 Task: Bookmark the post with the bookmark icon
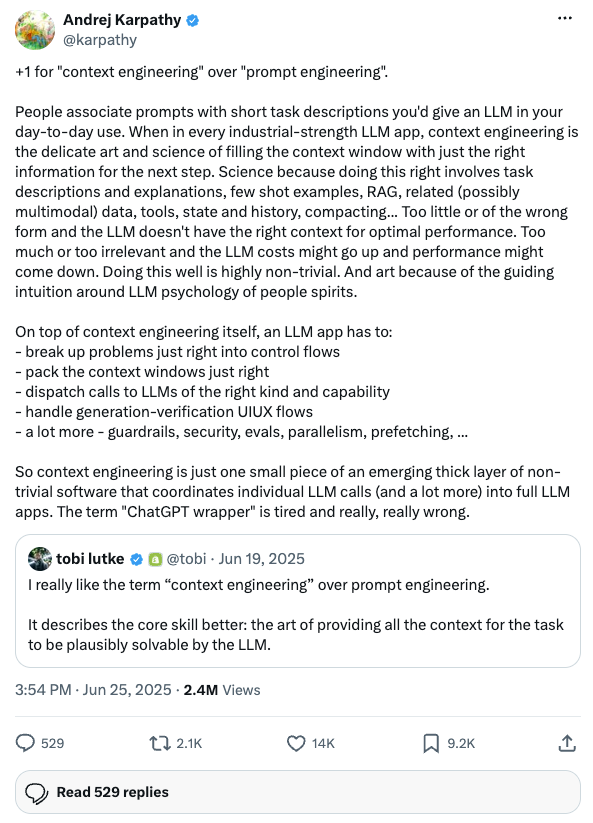431,743
